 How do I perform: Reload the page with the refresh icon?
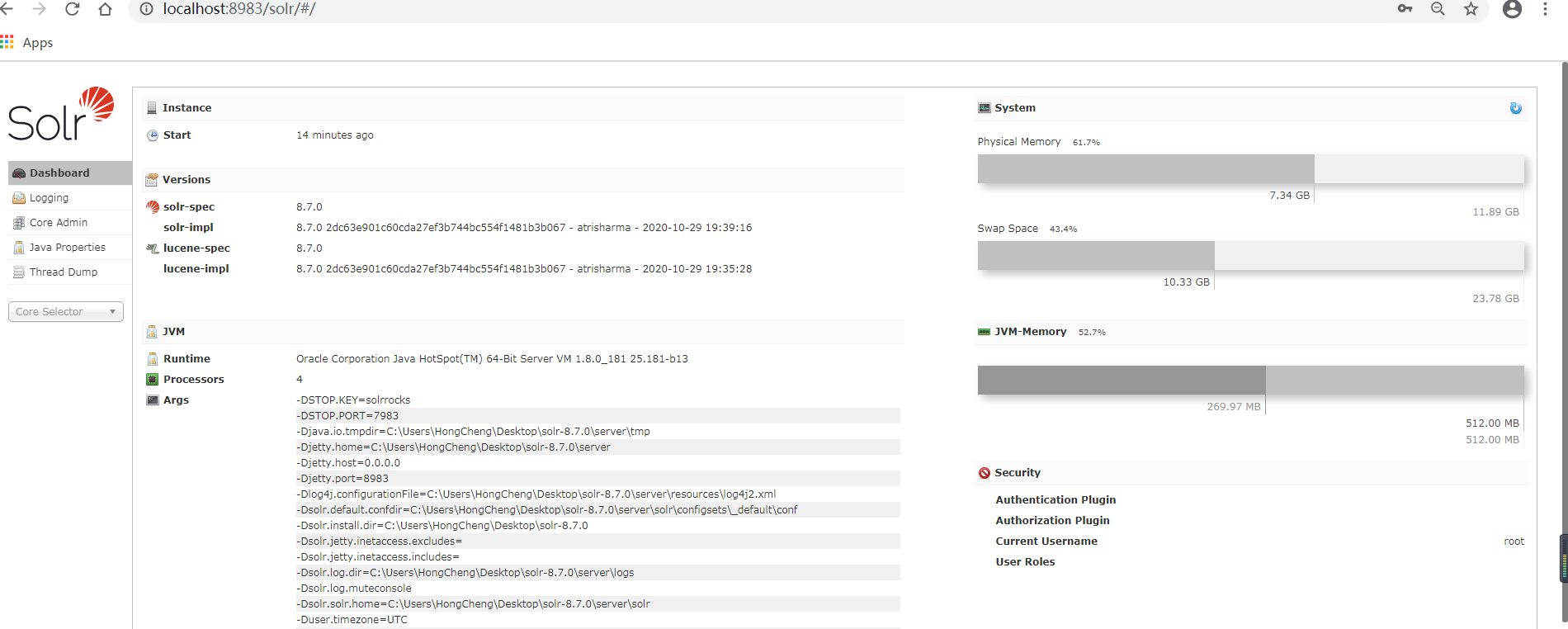point(73,9)
